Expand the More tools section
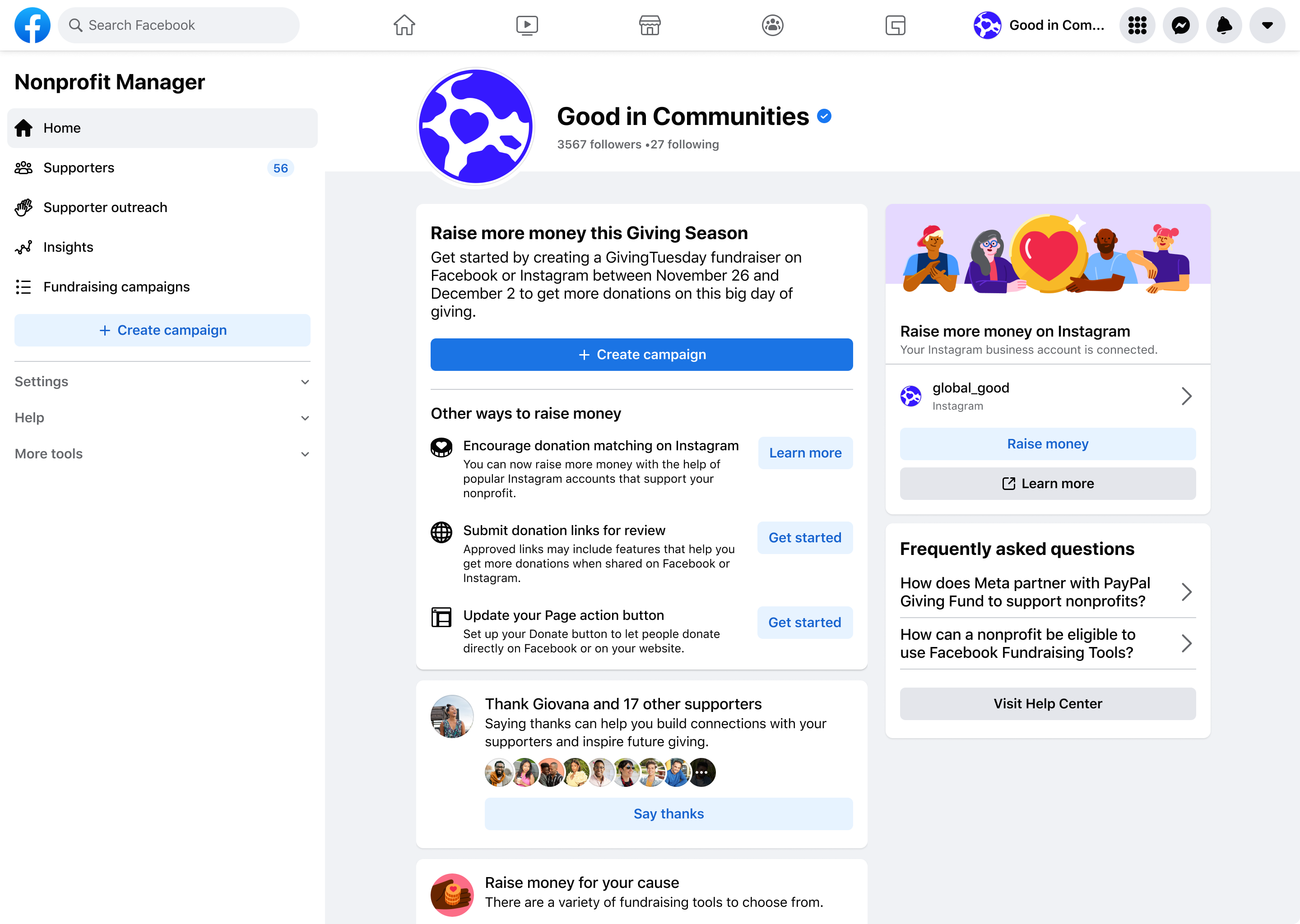1300x924 pixels. pyautogui.click(x=162, y=454)
